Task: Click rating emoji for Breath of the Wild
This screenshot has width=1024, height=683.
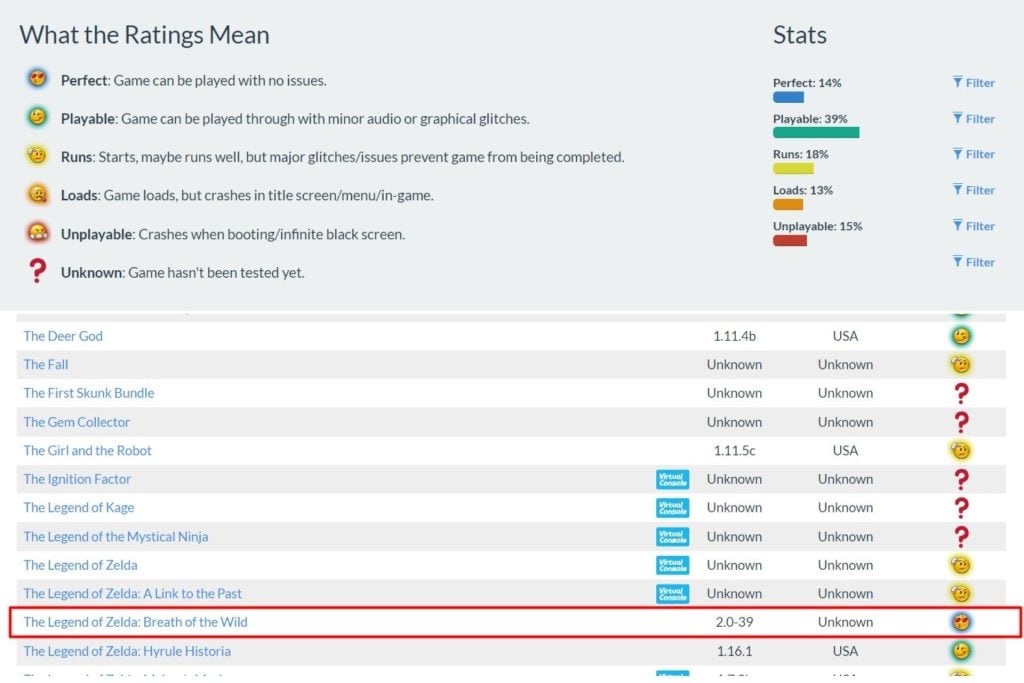Action: 961,622
